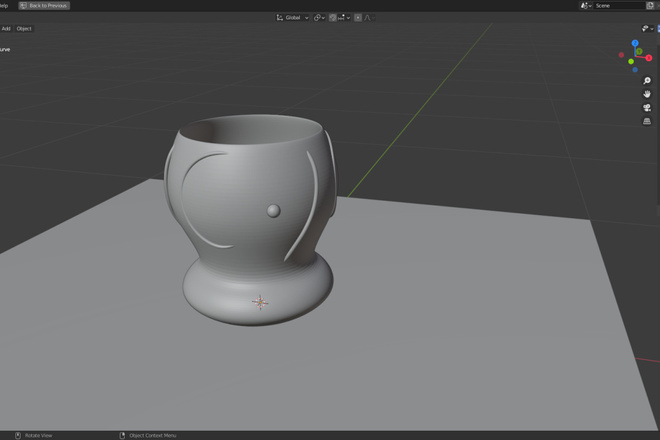Open the scene browse dropdown icon
The image size is (660, 440).
point(585,5)
